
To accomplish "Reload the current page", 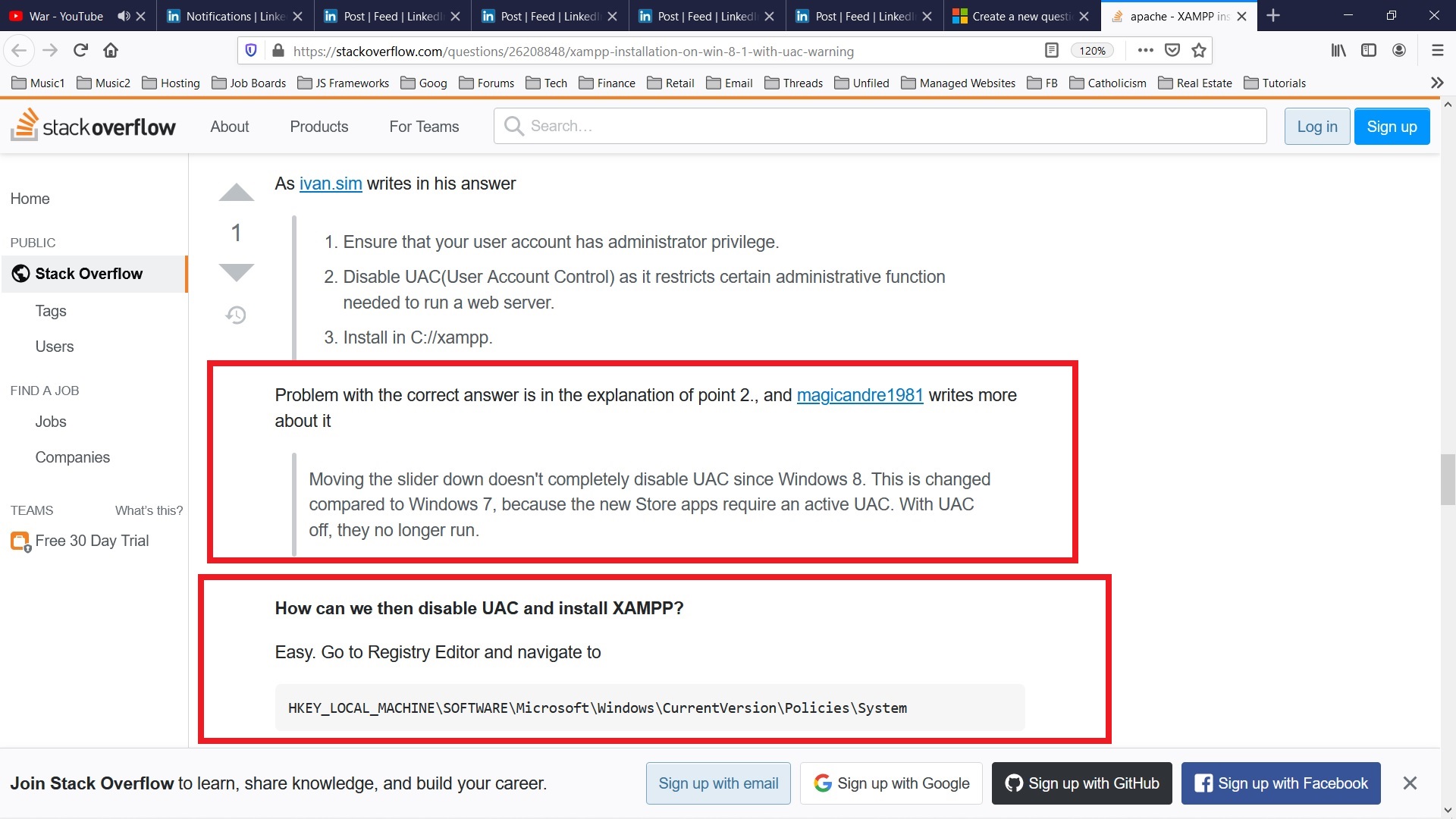I will point(80,51).
